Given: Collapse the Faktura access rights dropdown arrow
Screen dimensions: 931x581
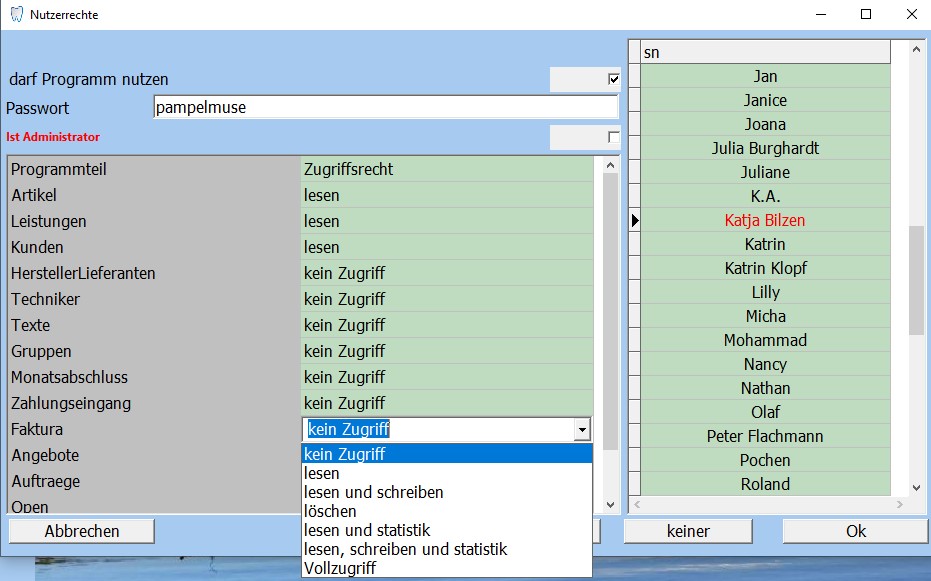Looking at the screenshot, I should tap(581, 430).
